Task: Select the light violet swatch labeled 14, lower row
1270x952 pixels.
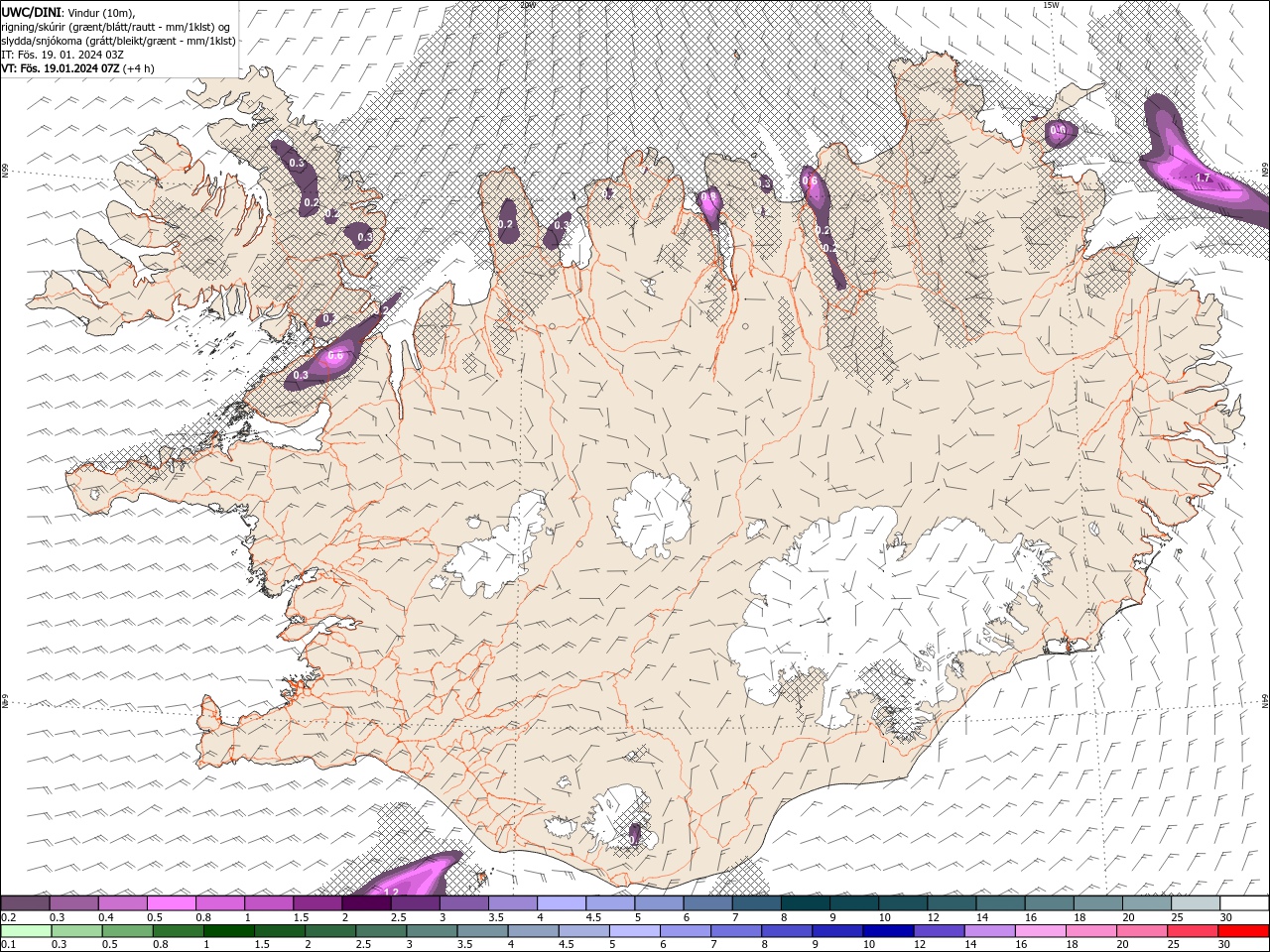Action: [989, 931]
